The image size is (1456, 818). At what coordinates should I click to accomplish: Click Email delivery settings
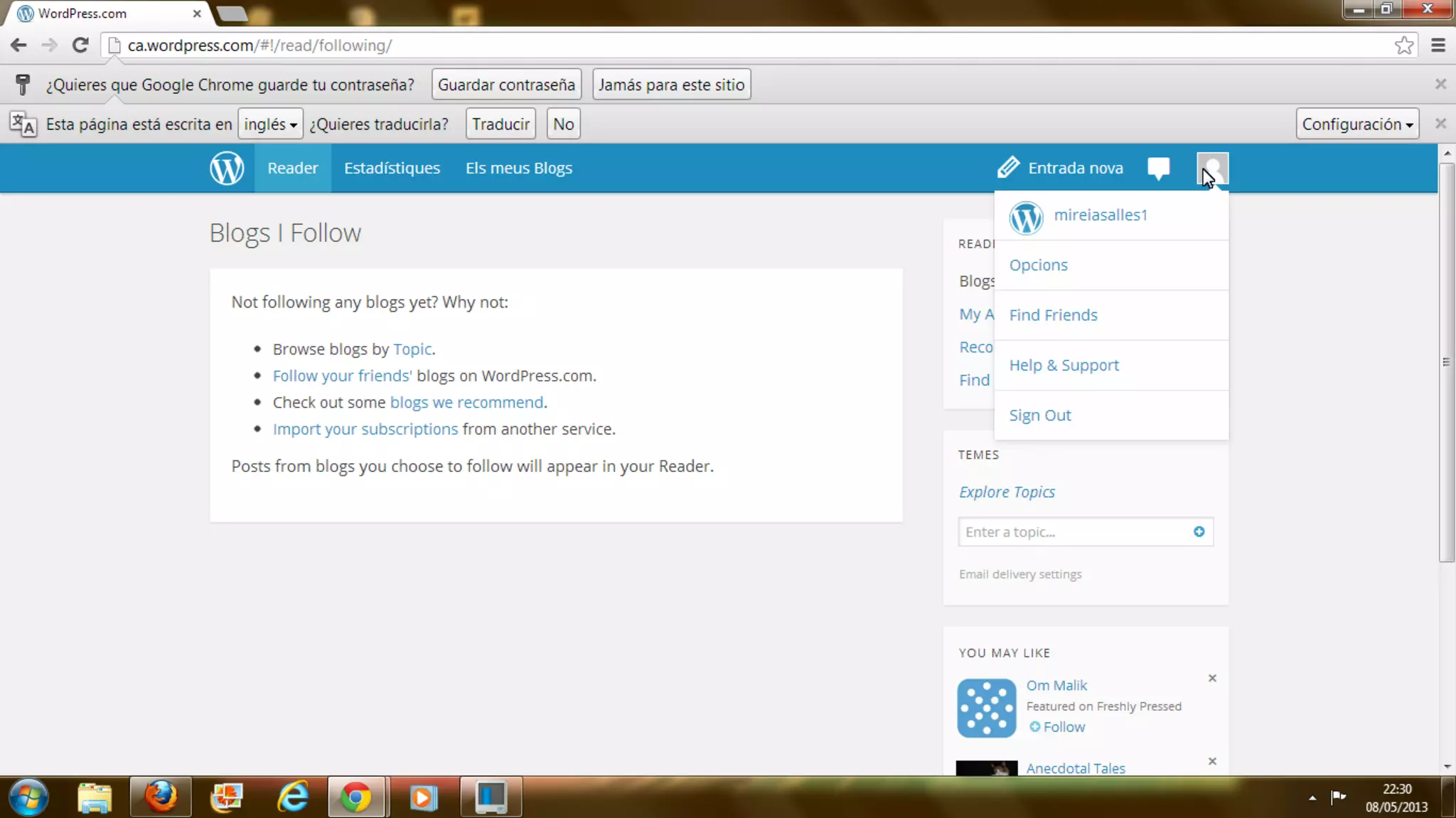coord(1020,574)
